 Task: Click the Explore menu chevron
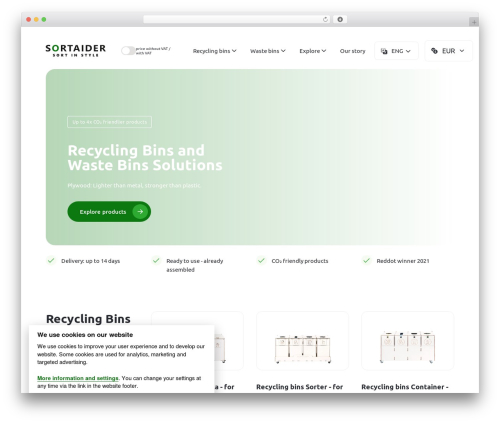324,51
